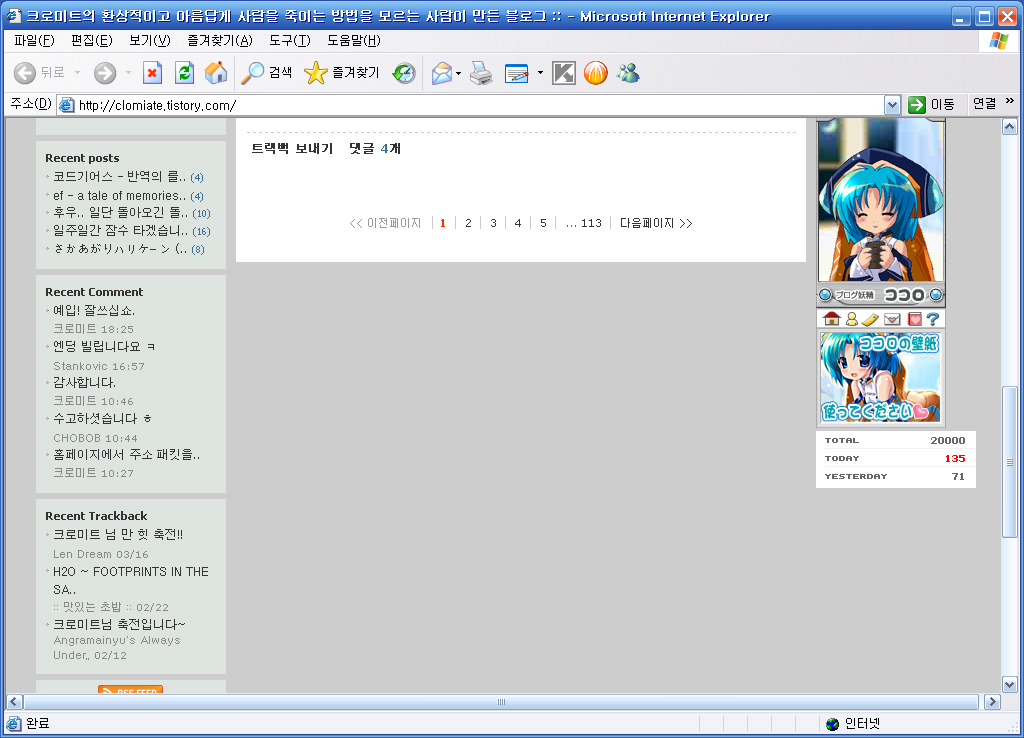Go to page 5 in pagination
1024x738 pixels.
point(543,223)
